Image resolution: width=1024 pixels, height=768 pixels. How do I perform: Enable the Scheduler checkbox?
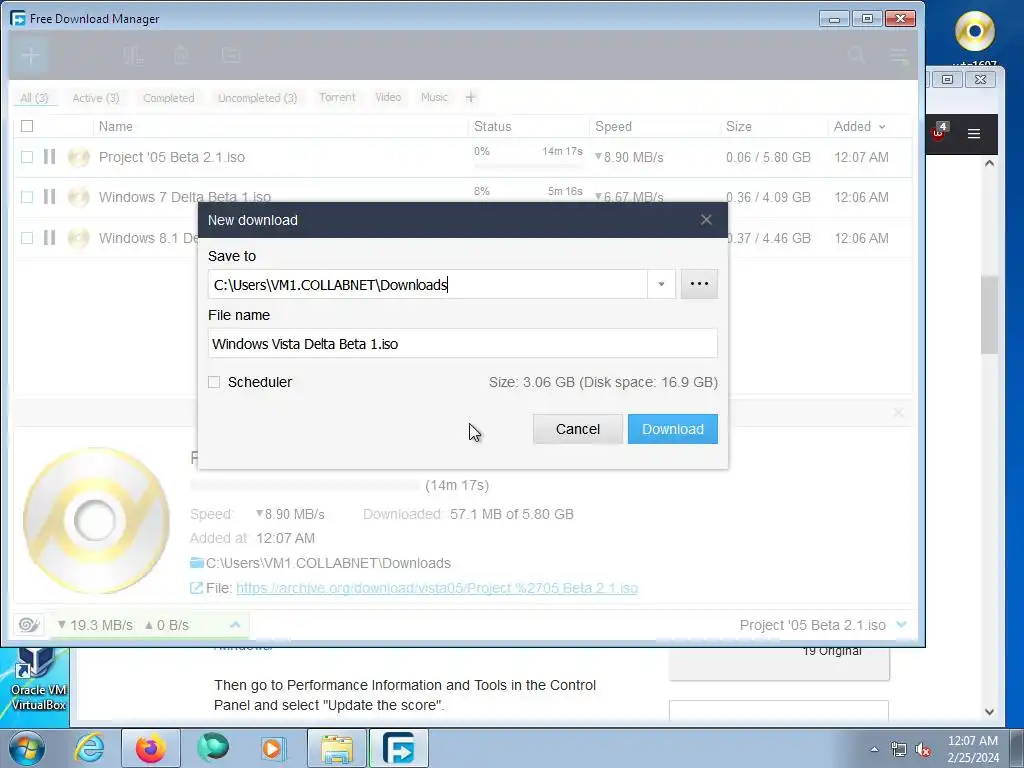click(x=214, y=382)
